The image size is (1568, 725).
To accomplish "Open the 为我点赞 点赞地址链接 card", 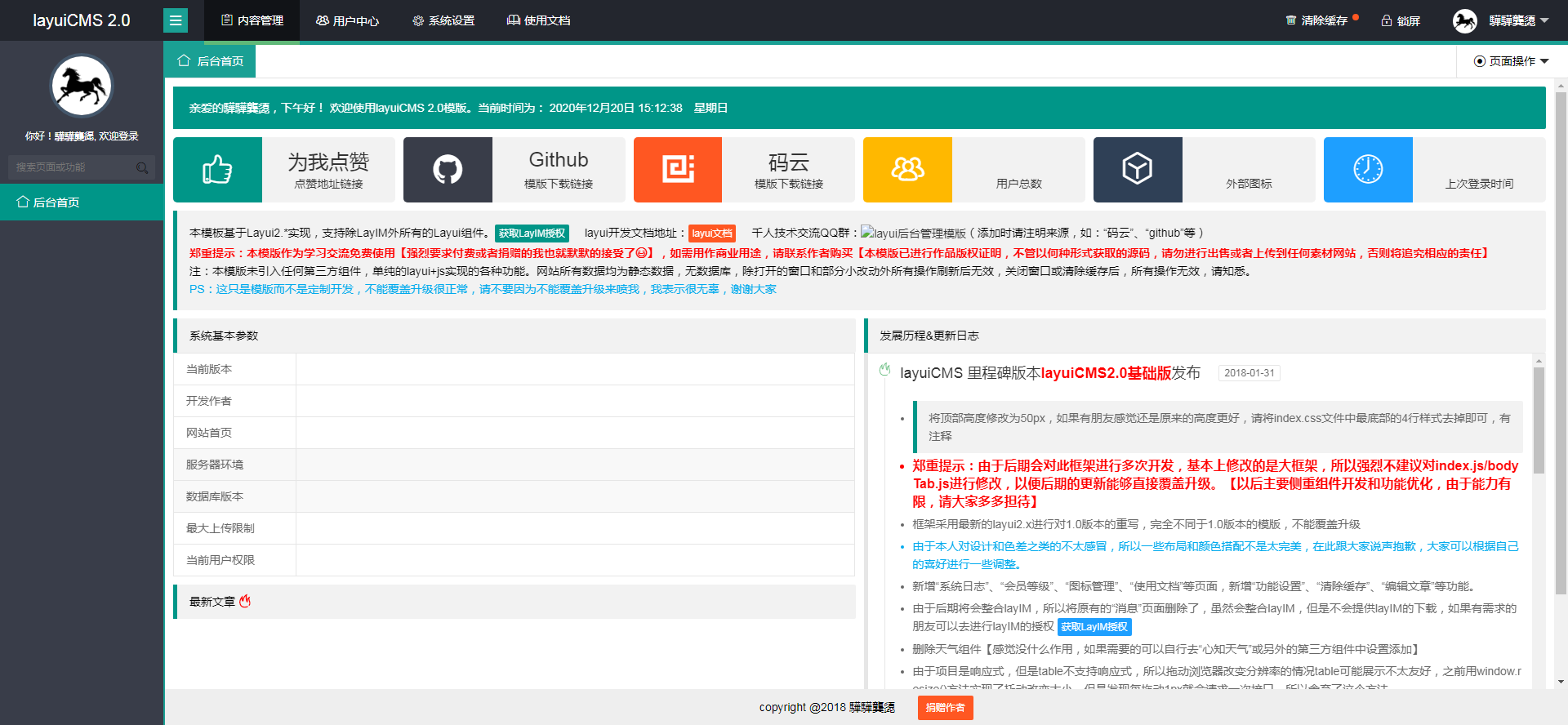I will (284, 170).
